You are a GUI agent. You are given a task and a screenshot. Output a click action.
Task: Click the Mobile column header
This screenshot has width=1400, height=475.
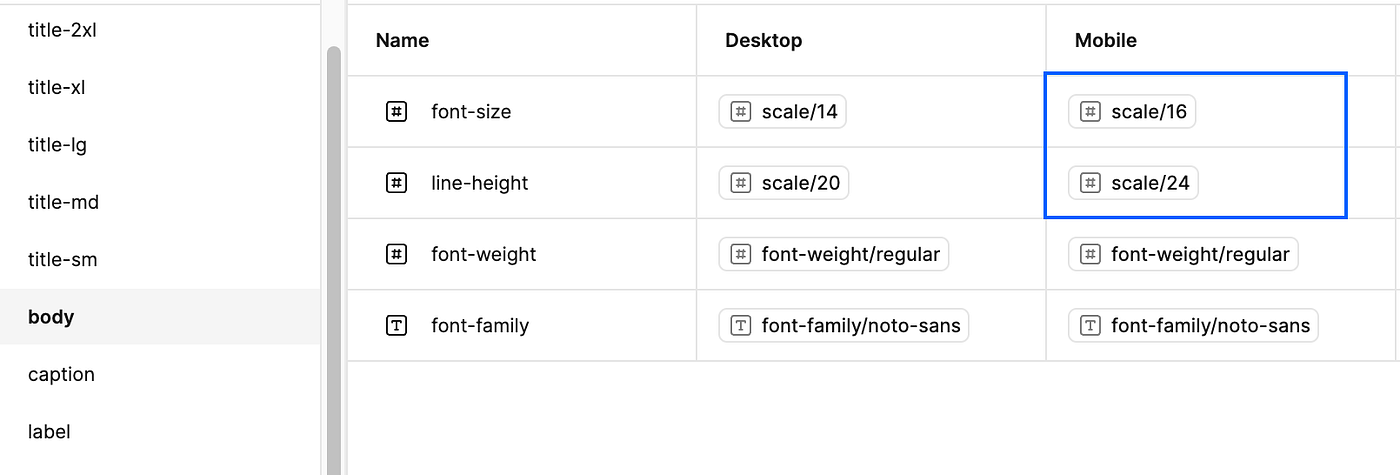[x=1106, y=41]
